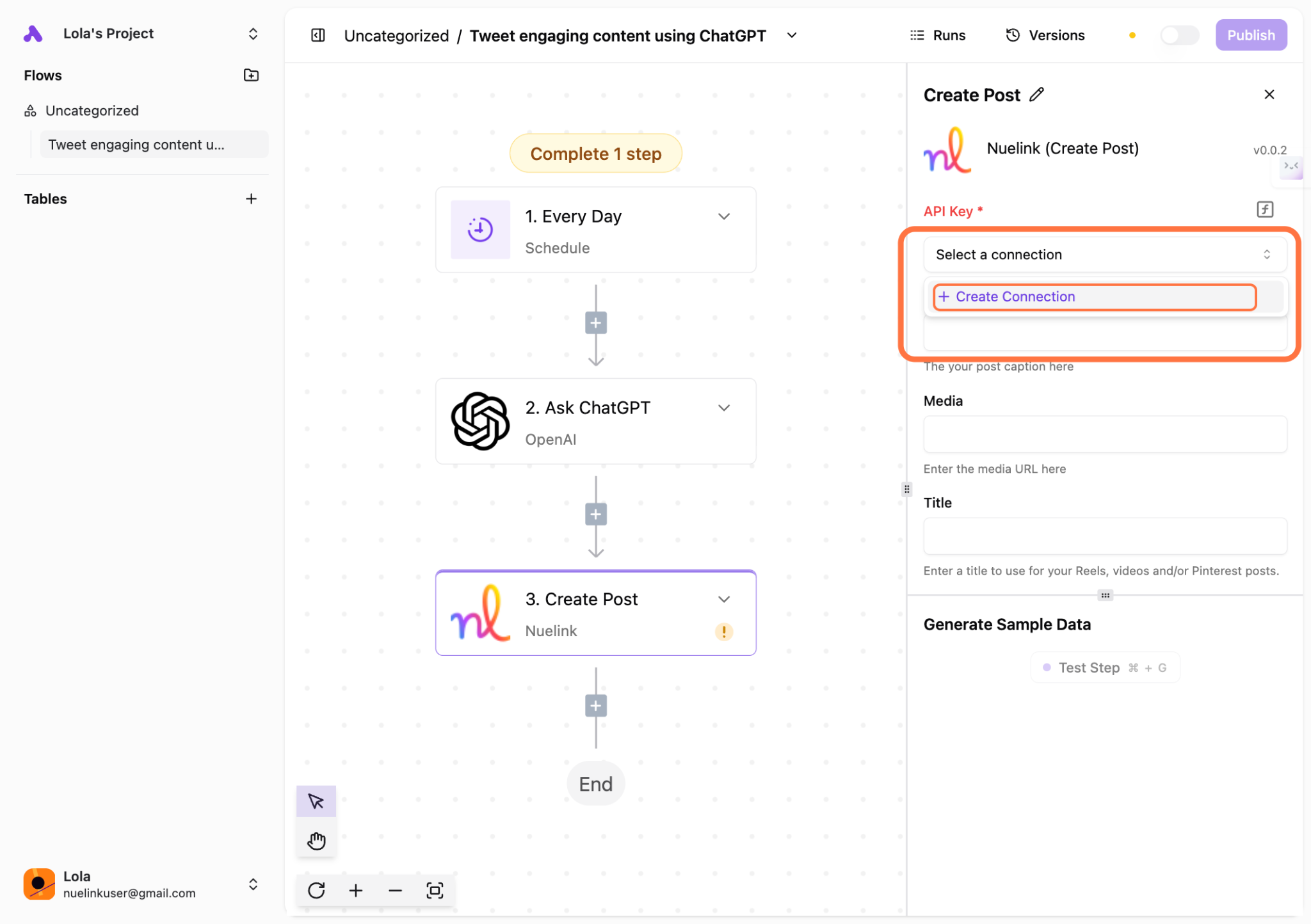The width and height of the screenshot is (1311, 924).
Task: Open the flow title dropdown arrow
Action: tap(792, 35)
